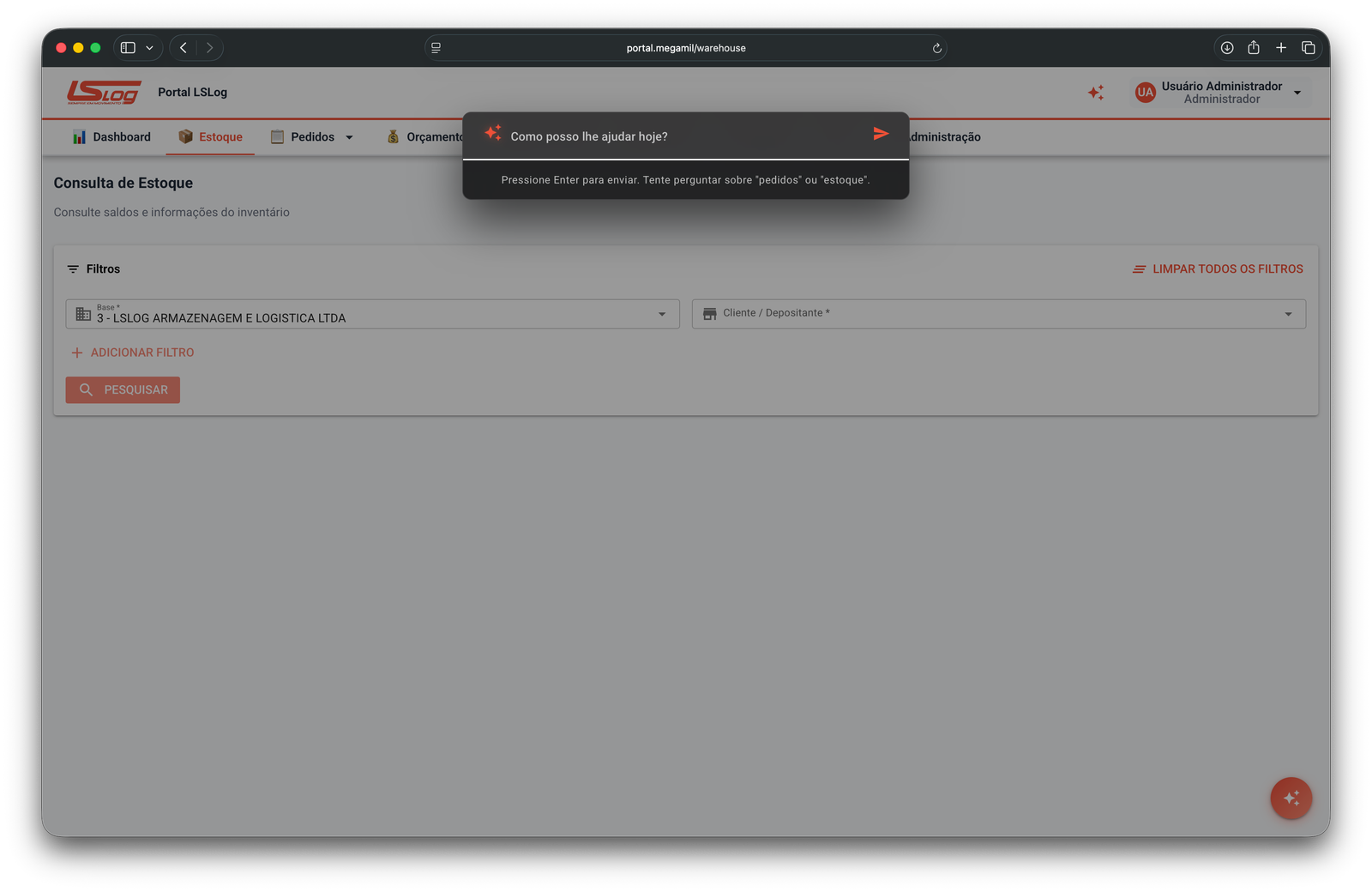The width and height of the screenshot is (1372, 892).
Task: Click the building icon in the Base field
Action: pyautogui.click(x=81, y=314)
